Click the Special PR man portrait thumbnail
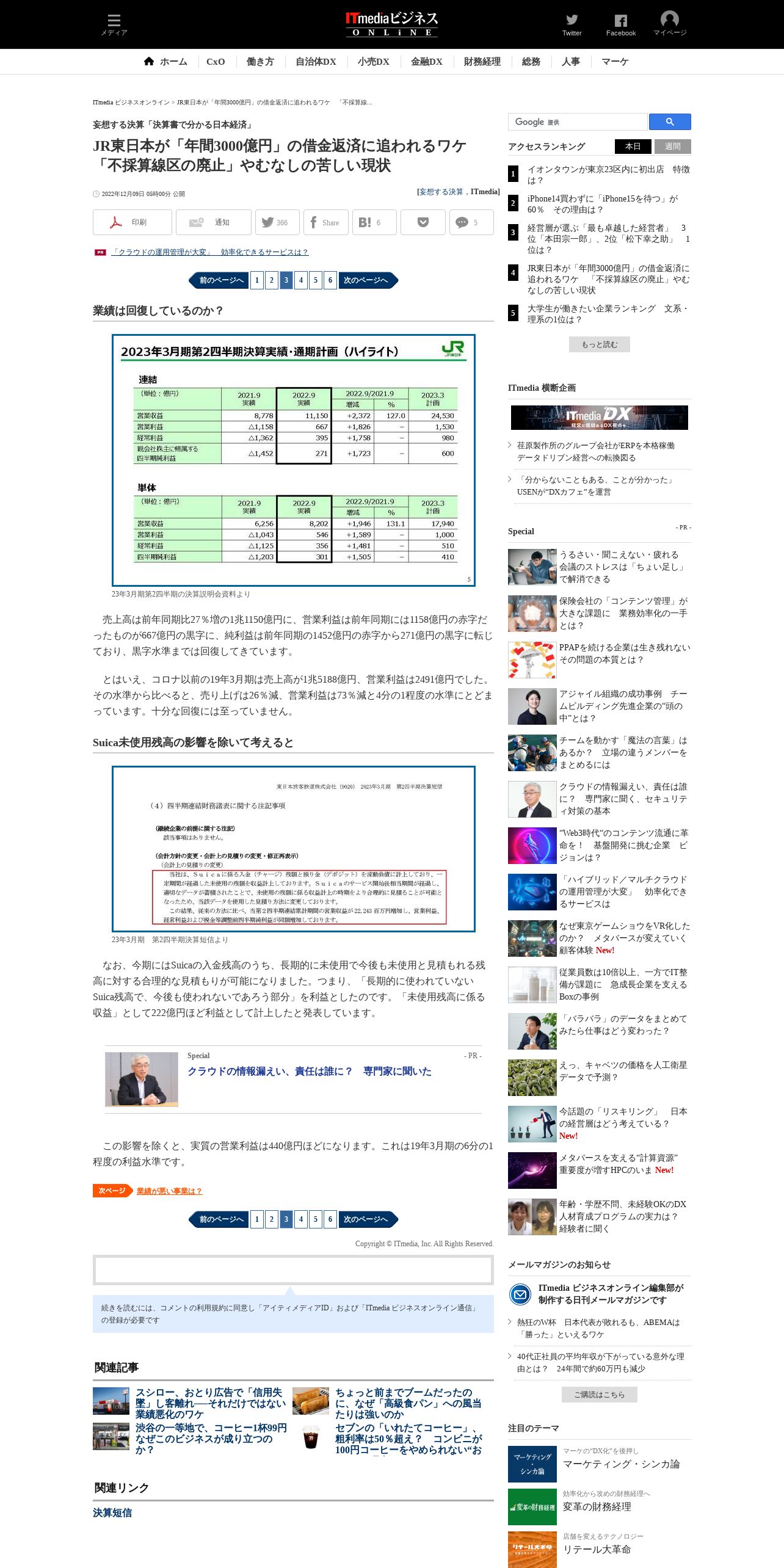 (x=142, y=1079)
